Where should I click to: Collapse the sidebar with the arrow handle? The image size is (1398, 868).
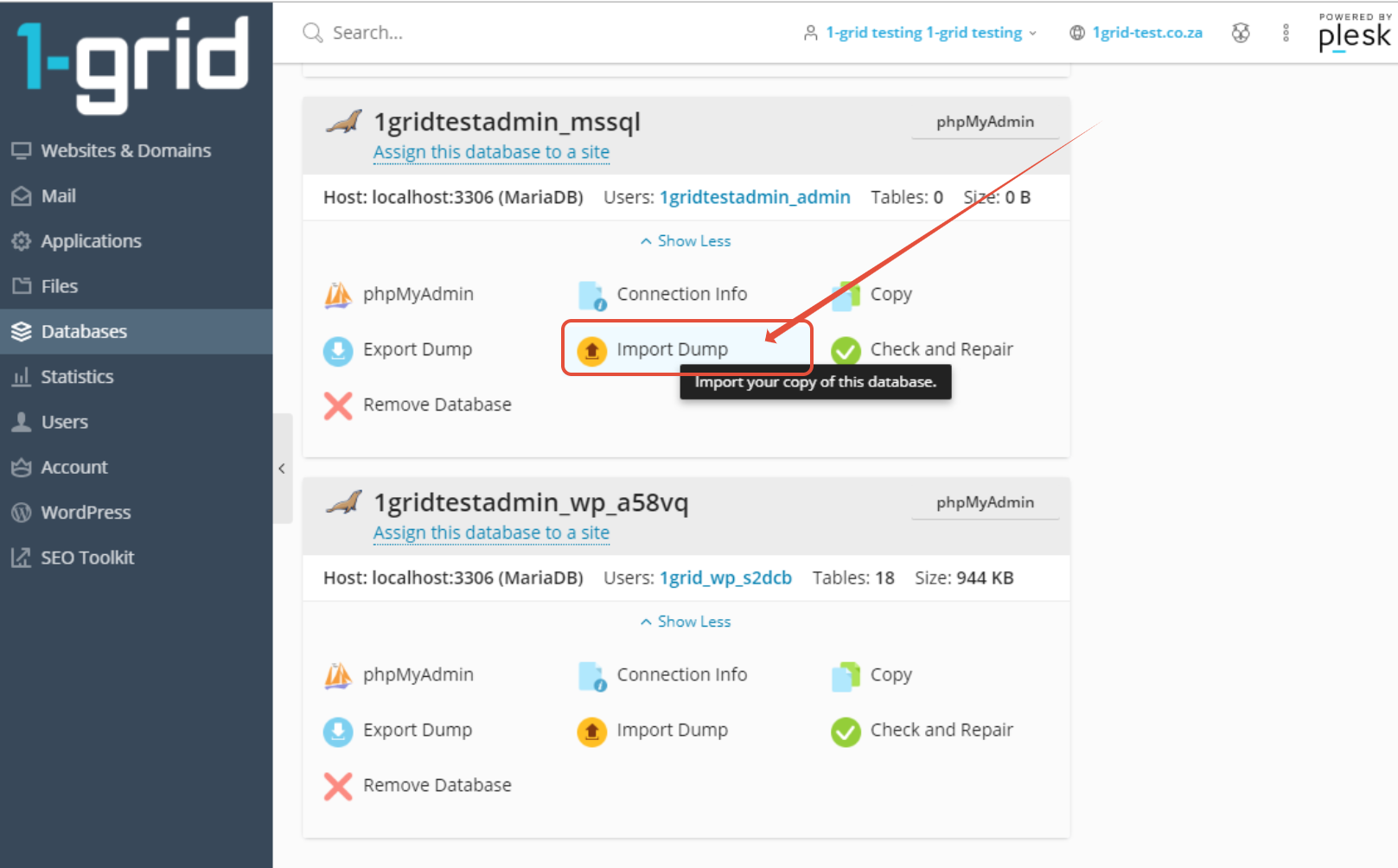coord(283,469)
